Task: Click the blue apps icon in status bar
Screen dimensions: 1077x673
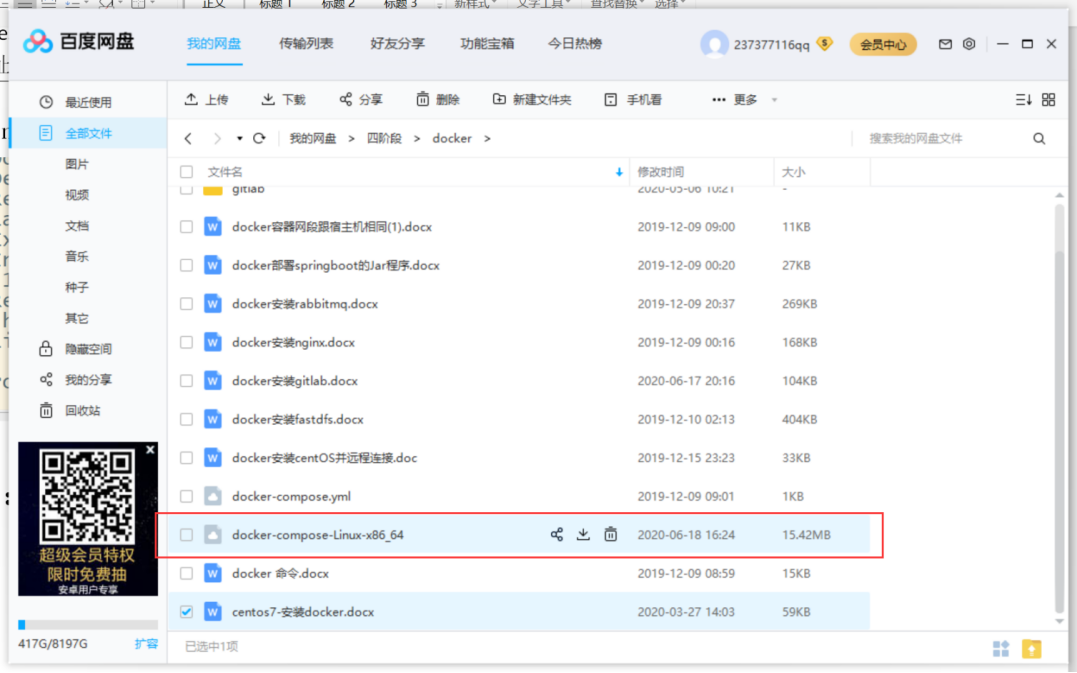Action: coord(1001,648)
